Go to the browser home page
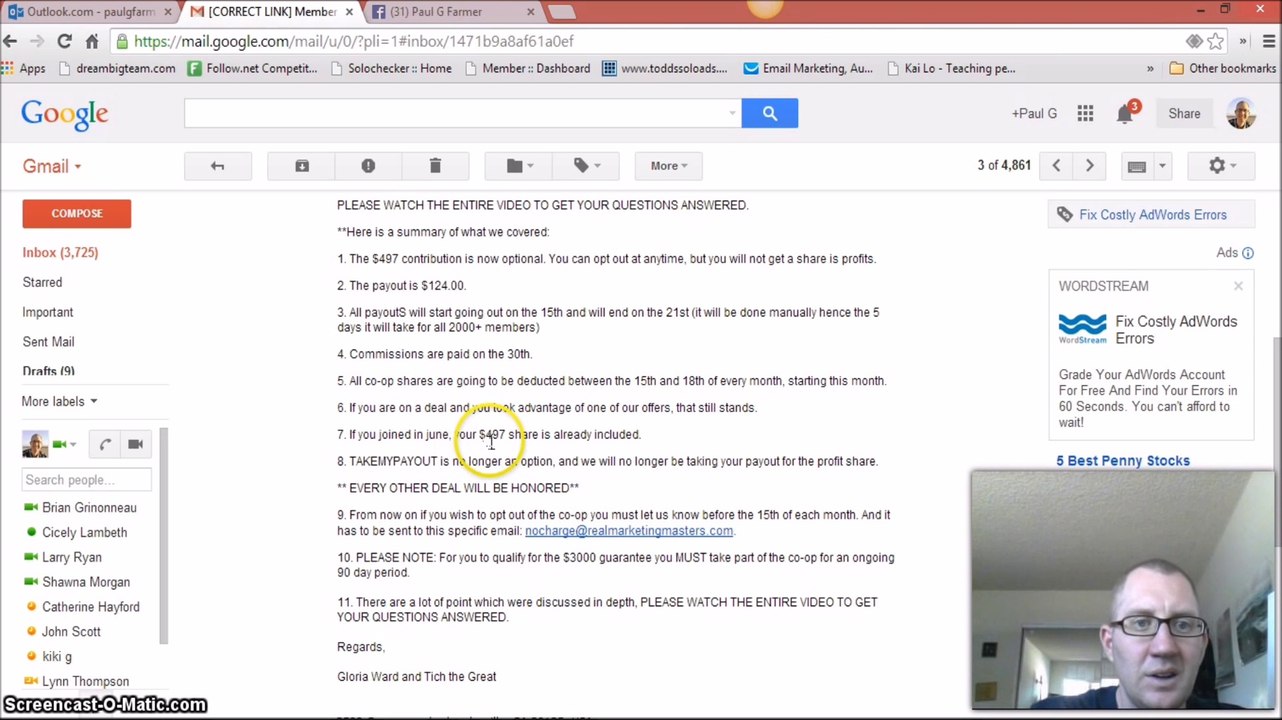 (91, 41)
